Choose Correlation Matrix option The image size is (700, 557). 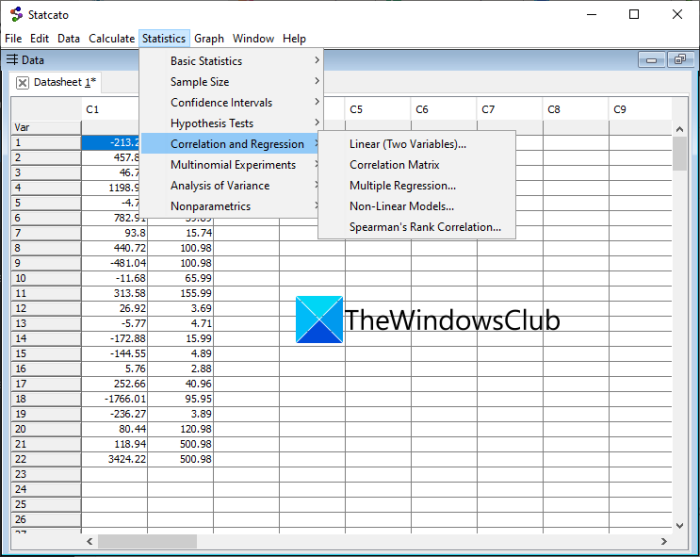point(417,165)
